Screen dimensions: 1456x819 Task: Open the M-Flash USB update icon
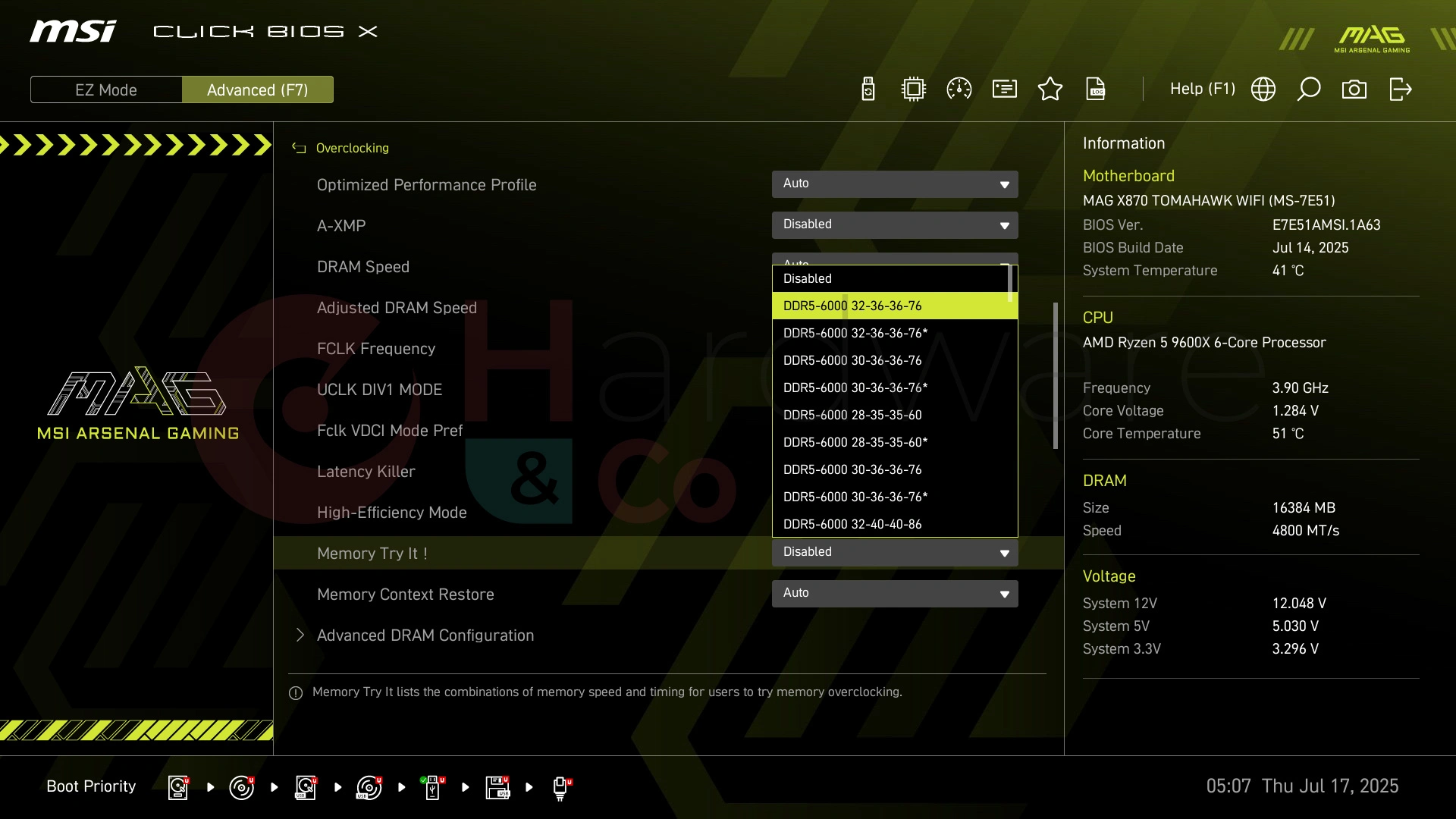tap(868, 89)
